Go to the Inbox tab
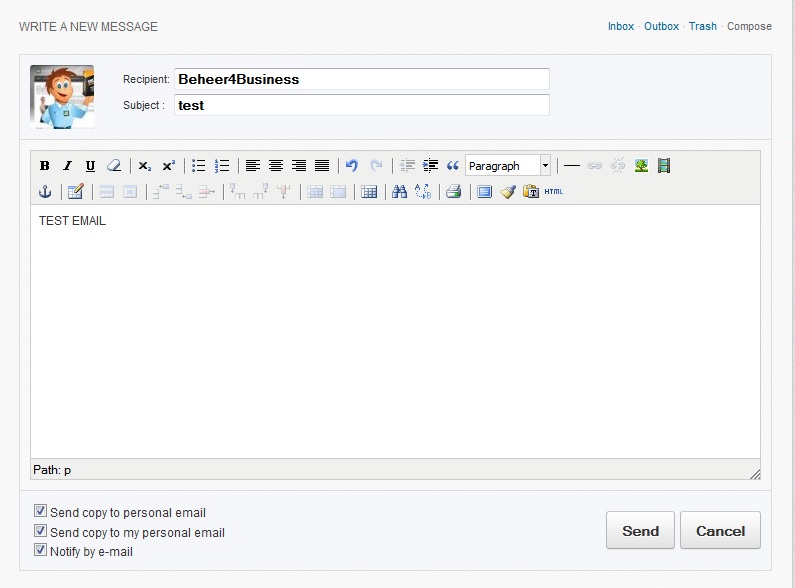This screenshot has height=588, width=795. pos(620,26)
